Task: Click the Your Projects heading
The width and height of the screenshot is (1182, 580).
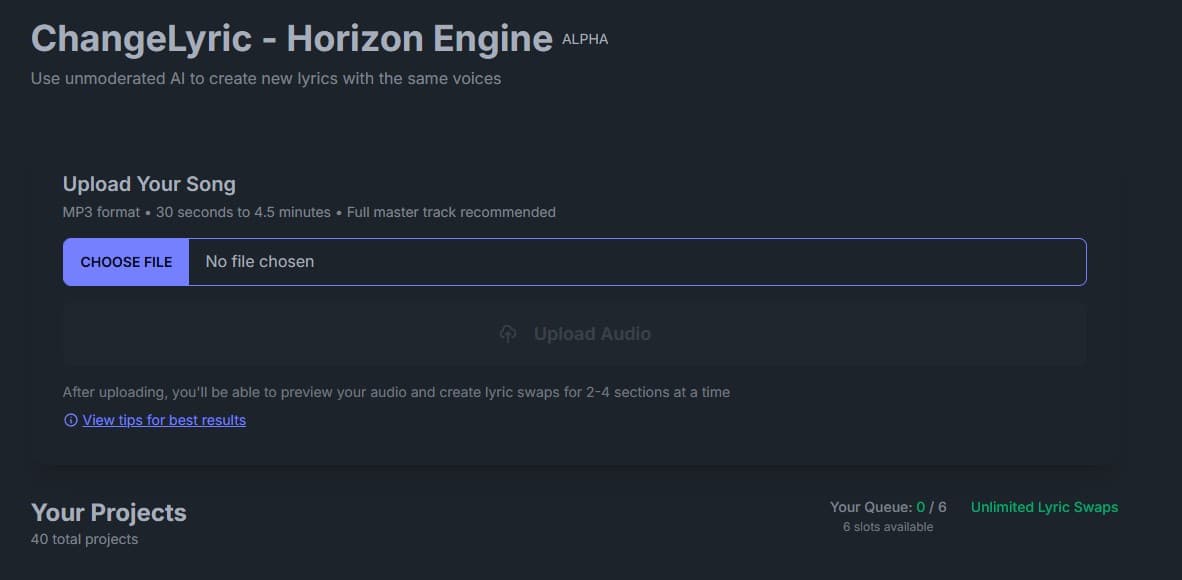Action: coord(108,512)
